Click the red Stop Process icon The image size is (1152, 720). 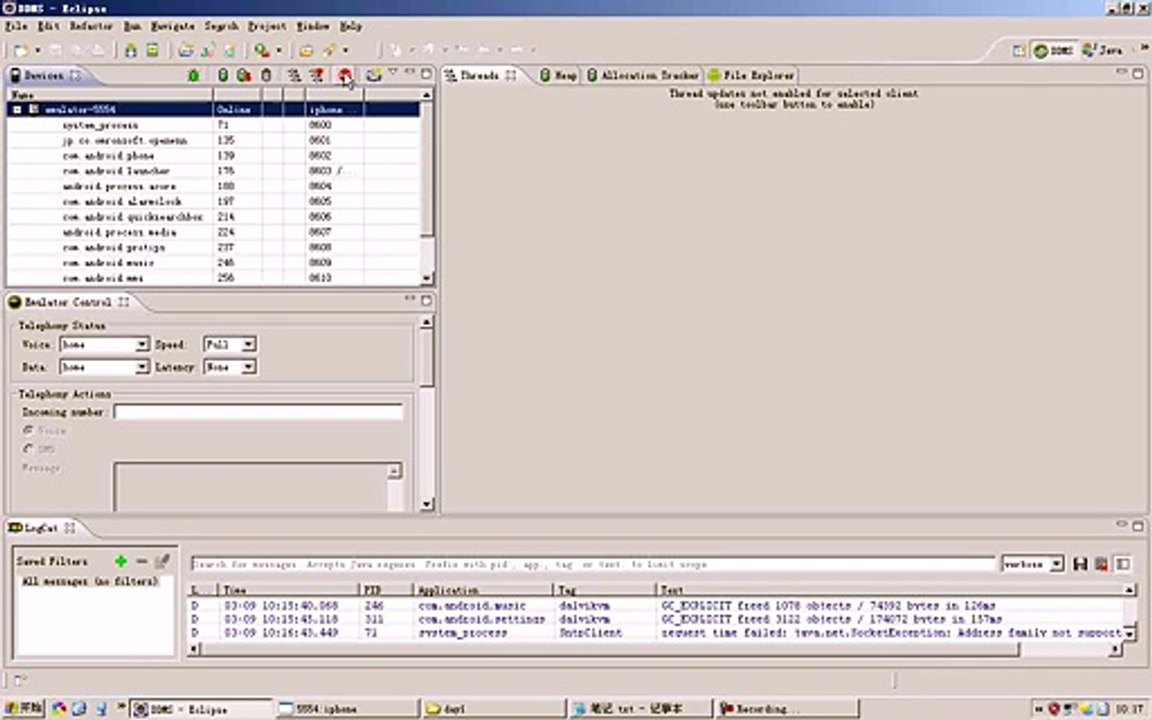[345, 75]
